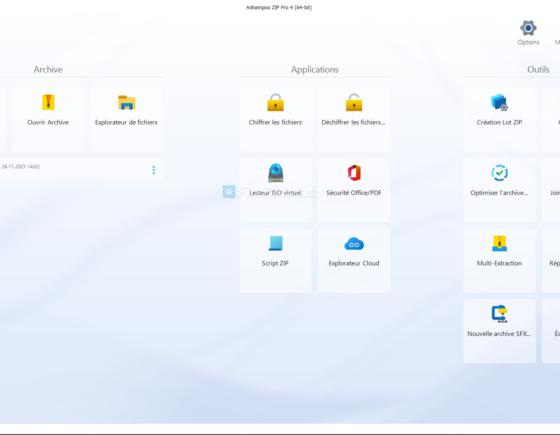Click the Script ZIP label
This screenshot has height=435, width=560.
tap(275, 263)
